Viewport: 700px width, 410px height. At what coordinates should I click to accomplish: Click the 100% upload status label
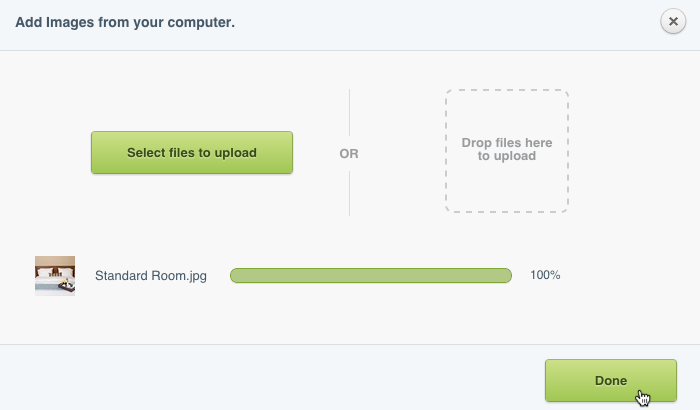tap(545, 275)
